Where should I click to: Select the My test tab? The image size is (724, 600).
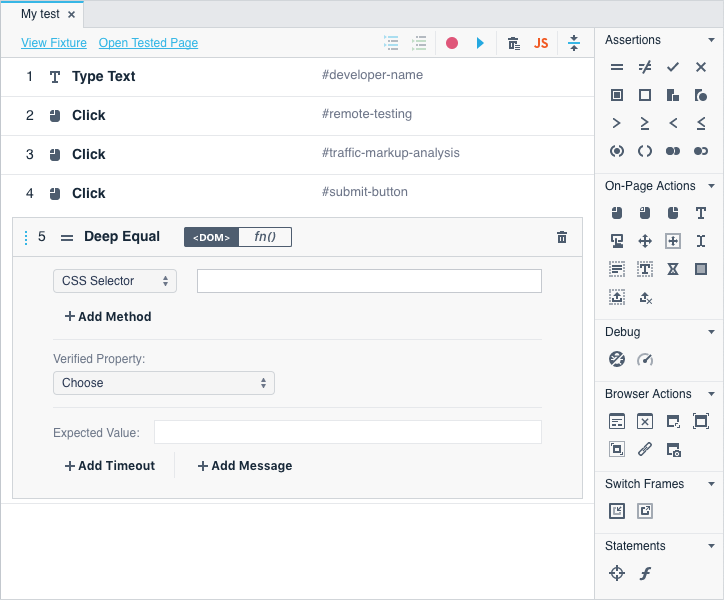tap(40, 14)
